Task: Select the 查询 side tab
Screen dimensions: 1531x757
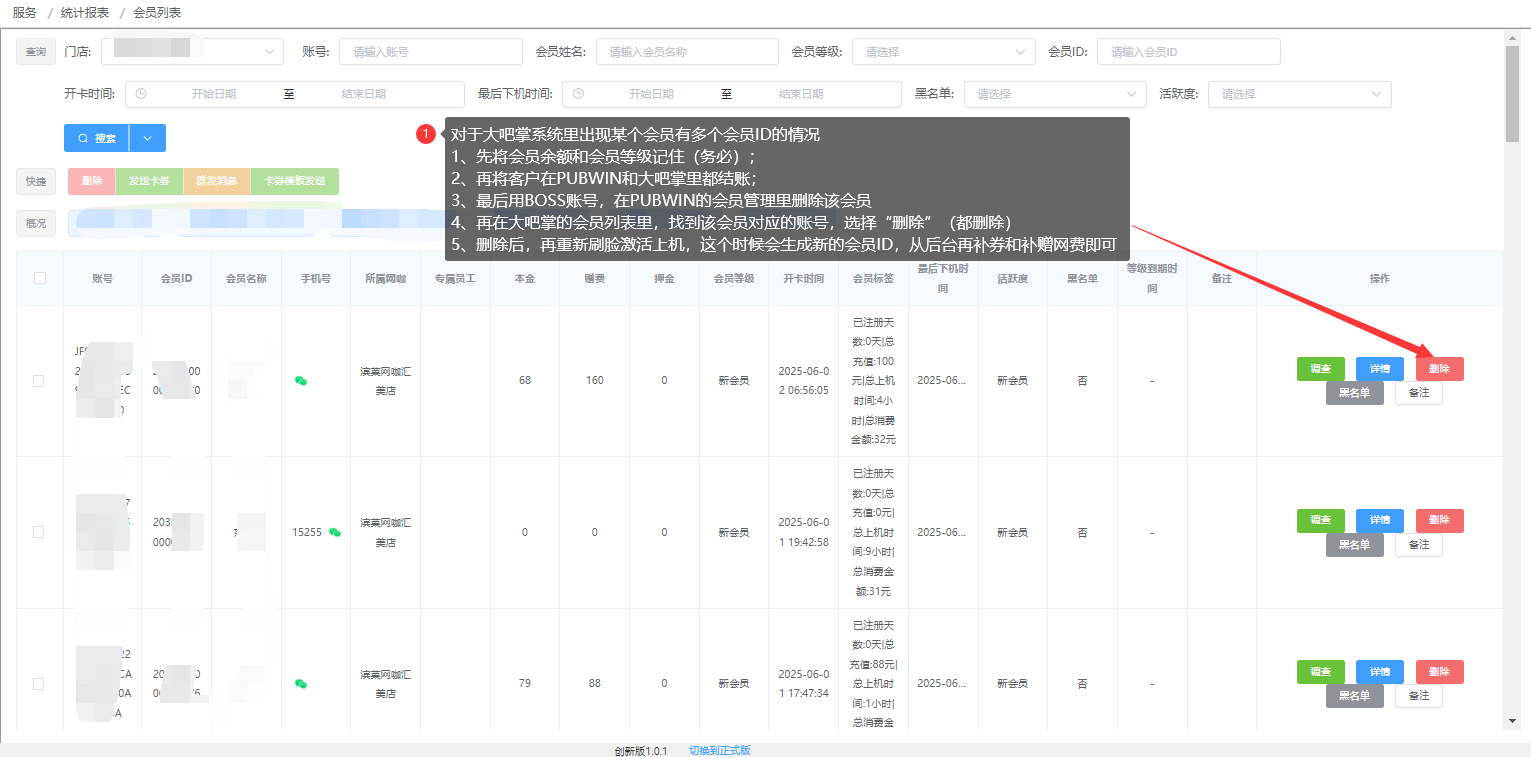Action: pos(35,52)
